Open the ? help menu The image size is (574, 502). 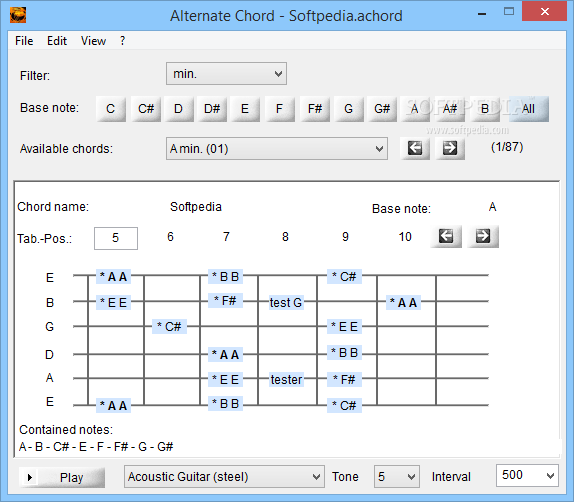coord(123,41)
